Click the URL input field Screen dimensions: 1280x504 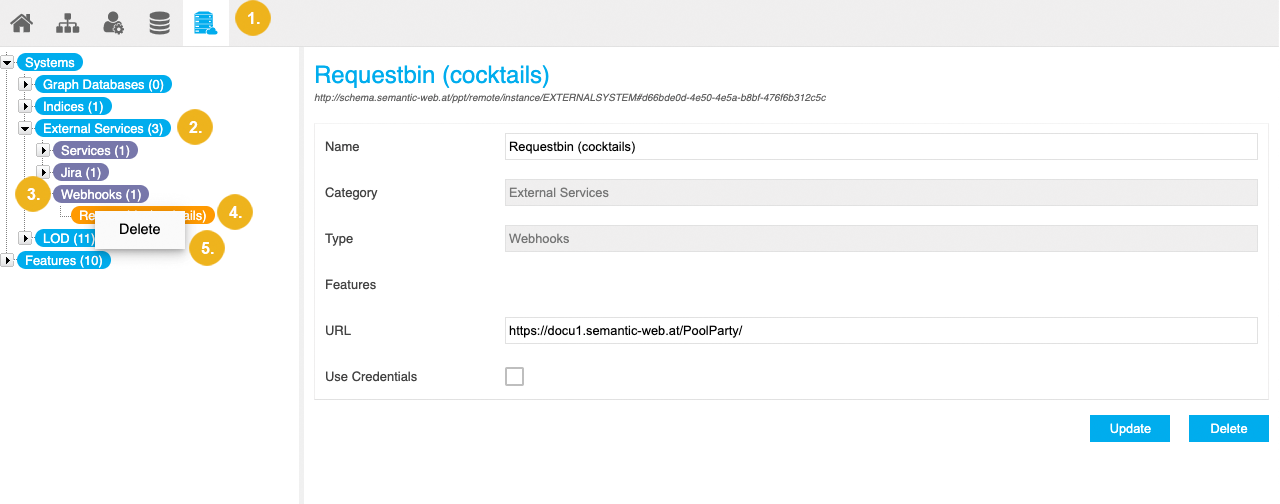click(881, 330)
